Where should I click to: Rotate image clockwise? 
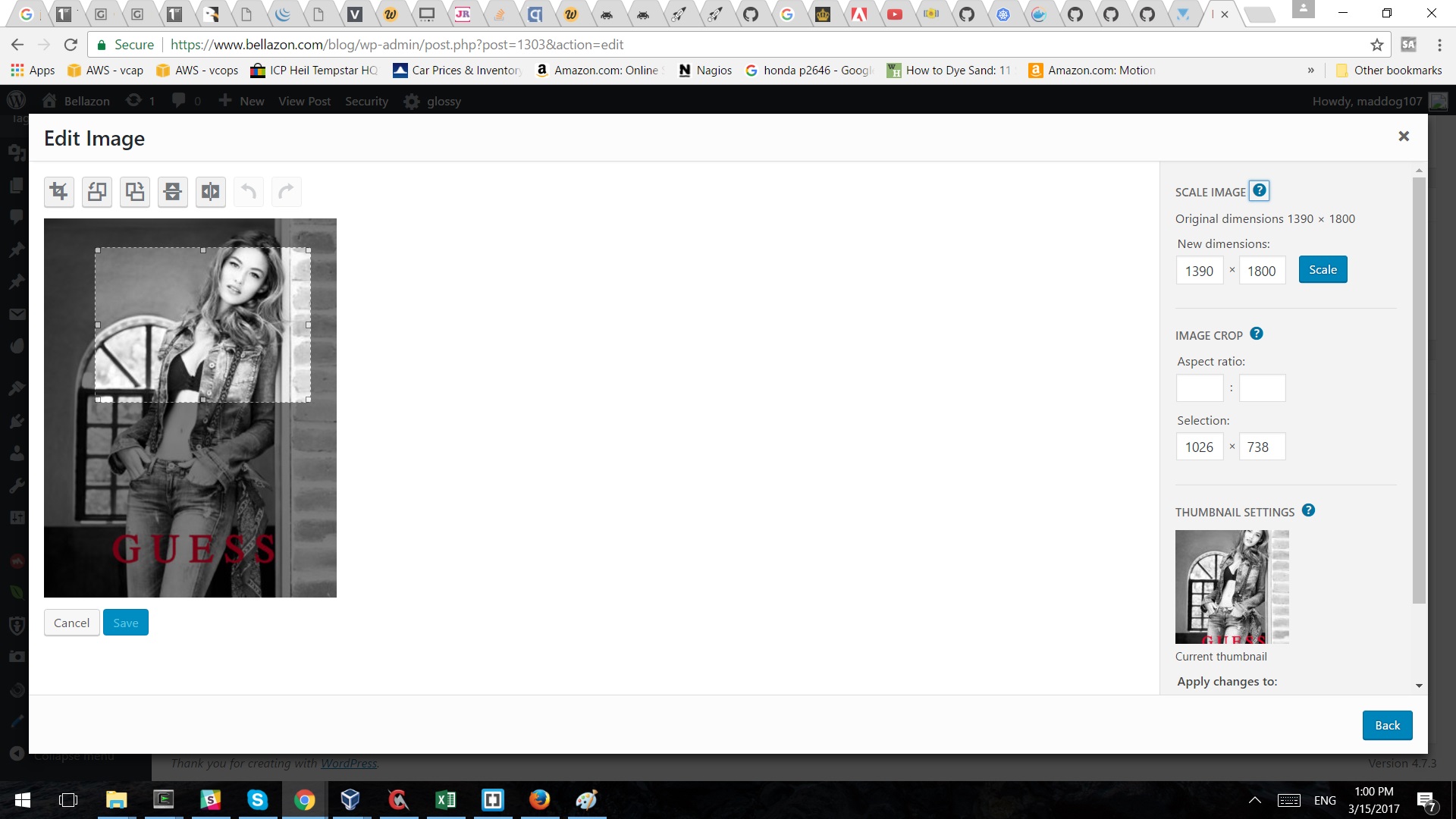(x=135, y=192)
